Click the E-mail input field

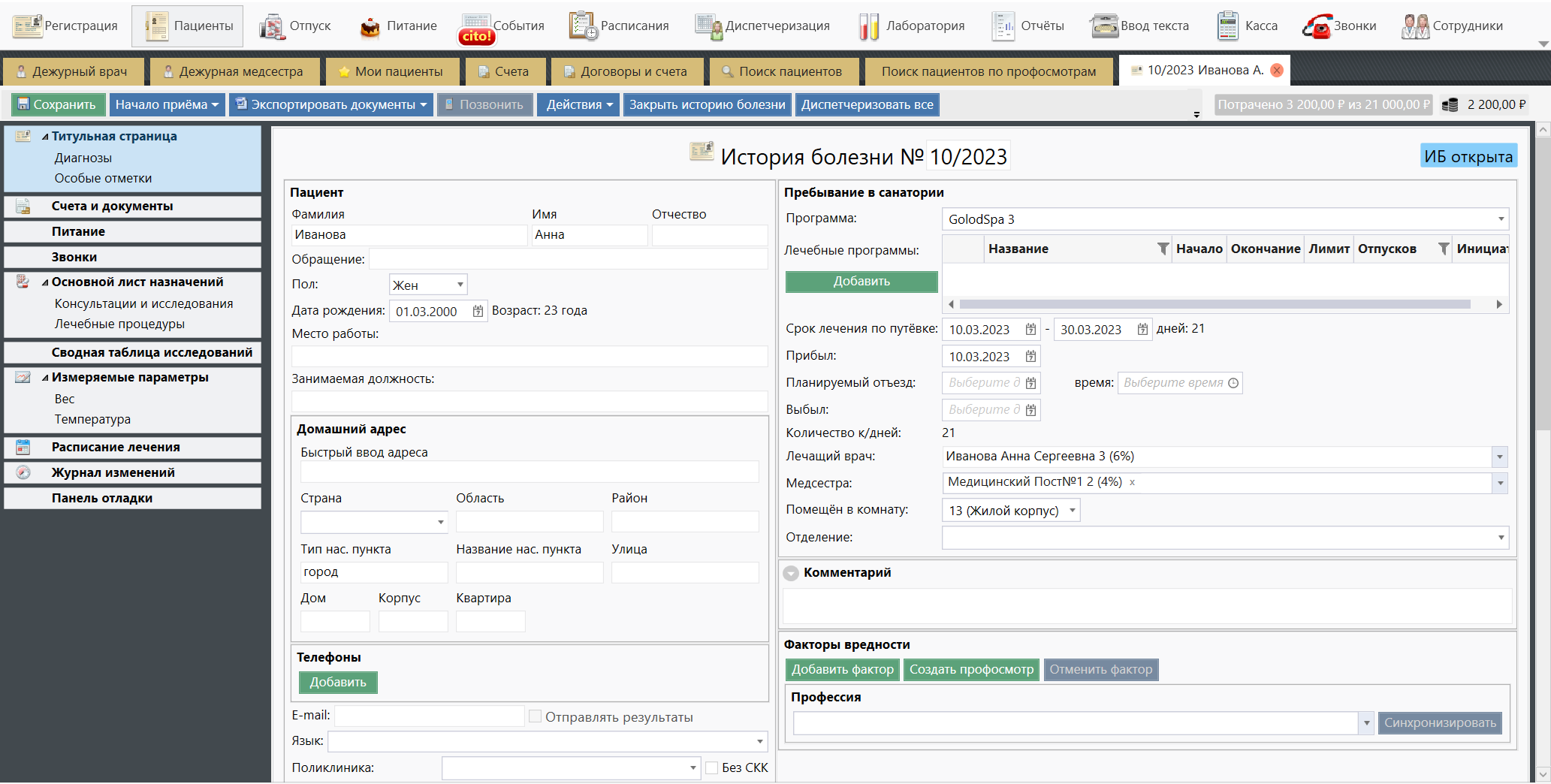[429, 716]
